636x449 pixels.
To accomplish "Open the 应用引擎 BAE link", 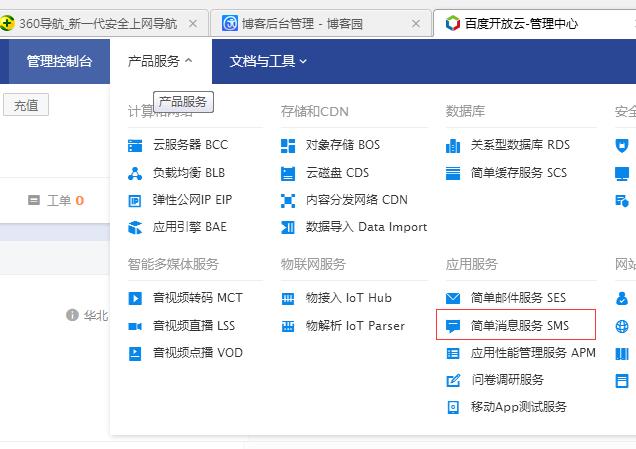I will 189,227.
